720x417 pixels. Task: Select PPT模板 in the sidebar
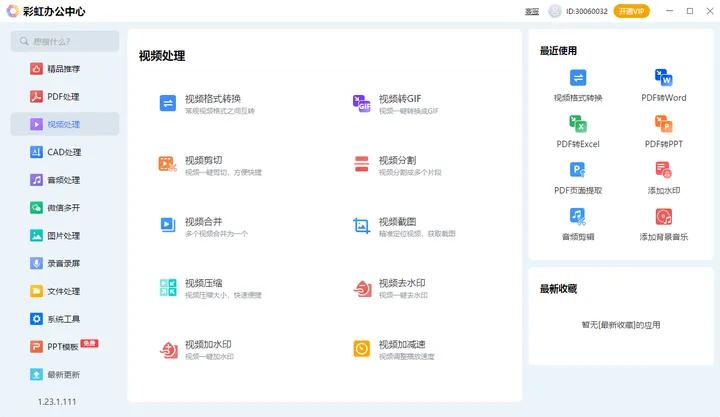click(x=65, y=346)
